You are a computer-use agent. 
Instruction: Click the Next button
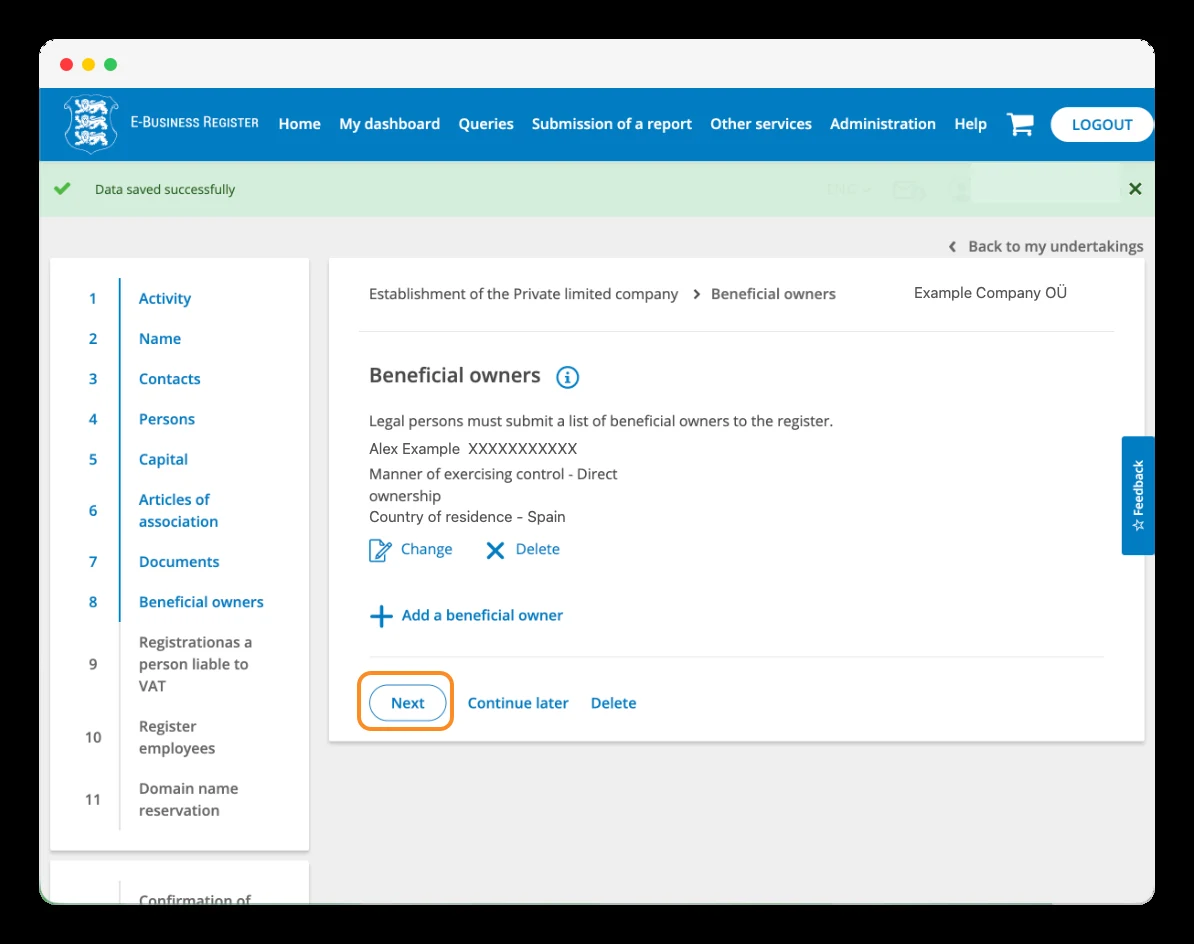pos(407,703)
